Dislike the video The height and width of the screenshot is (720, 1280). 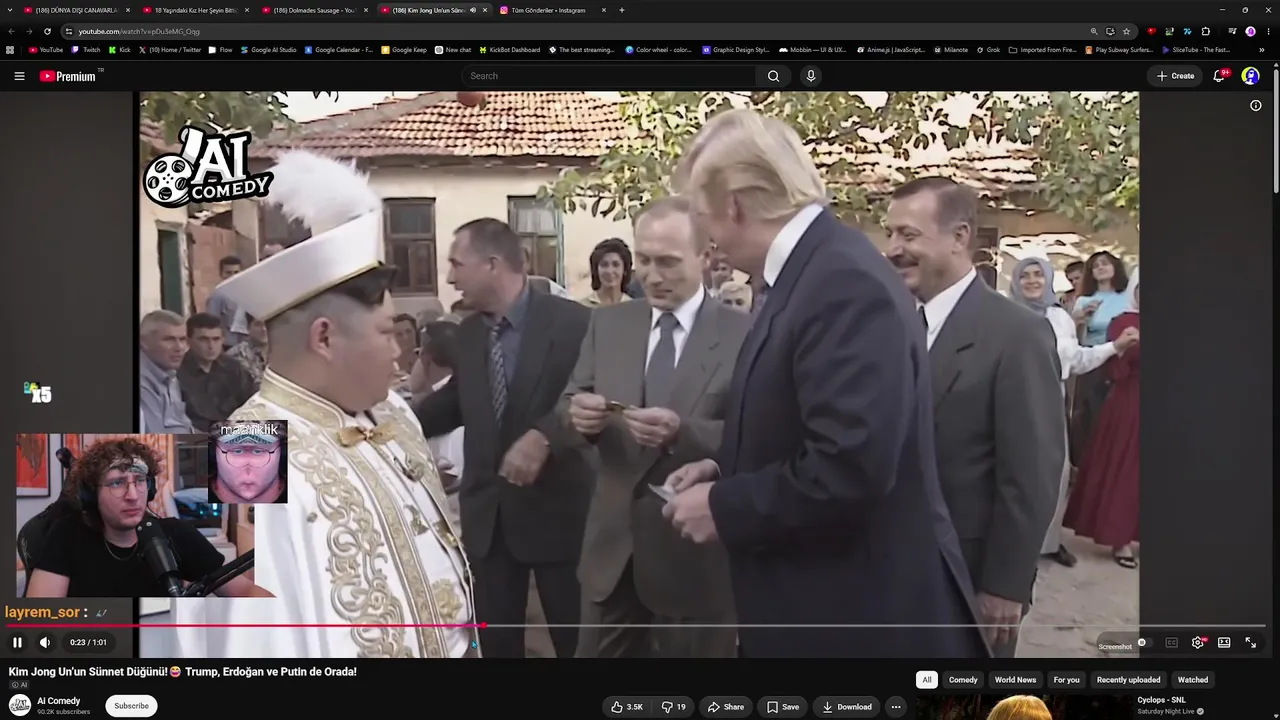pyautogui.click(x=674, y=707)
